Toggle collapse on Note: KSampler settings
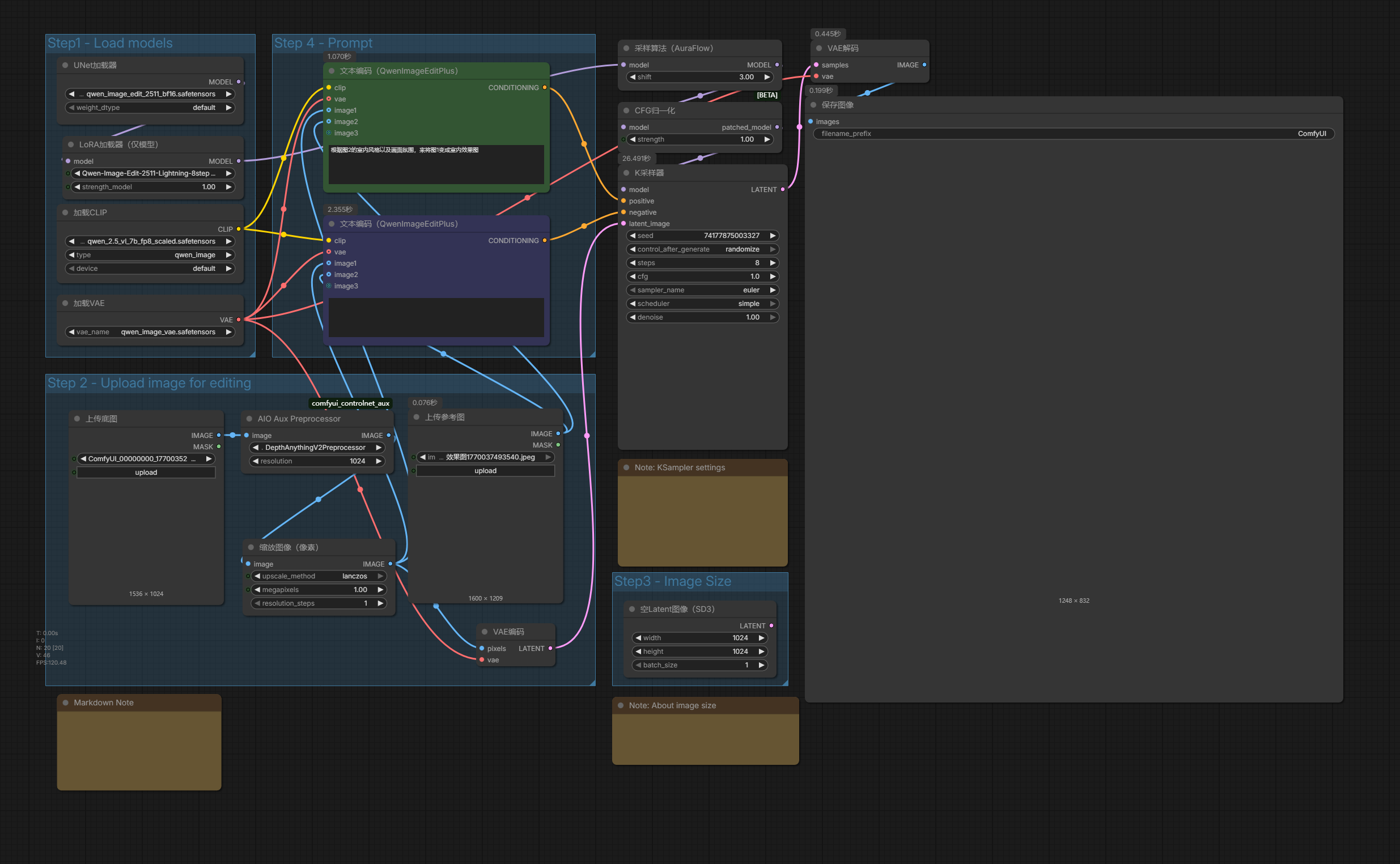 coord(626,467)
